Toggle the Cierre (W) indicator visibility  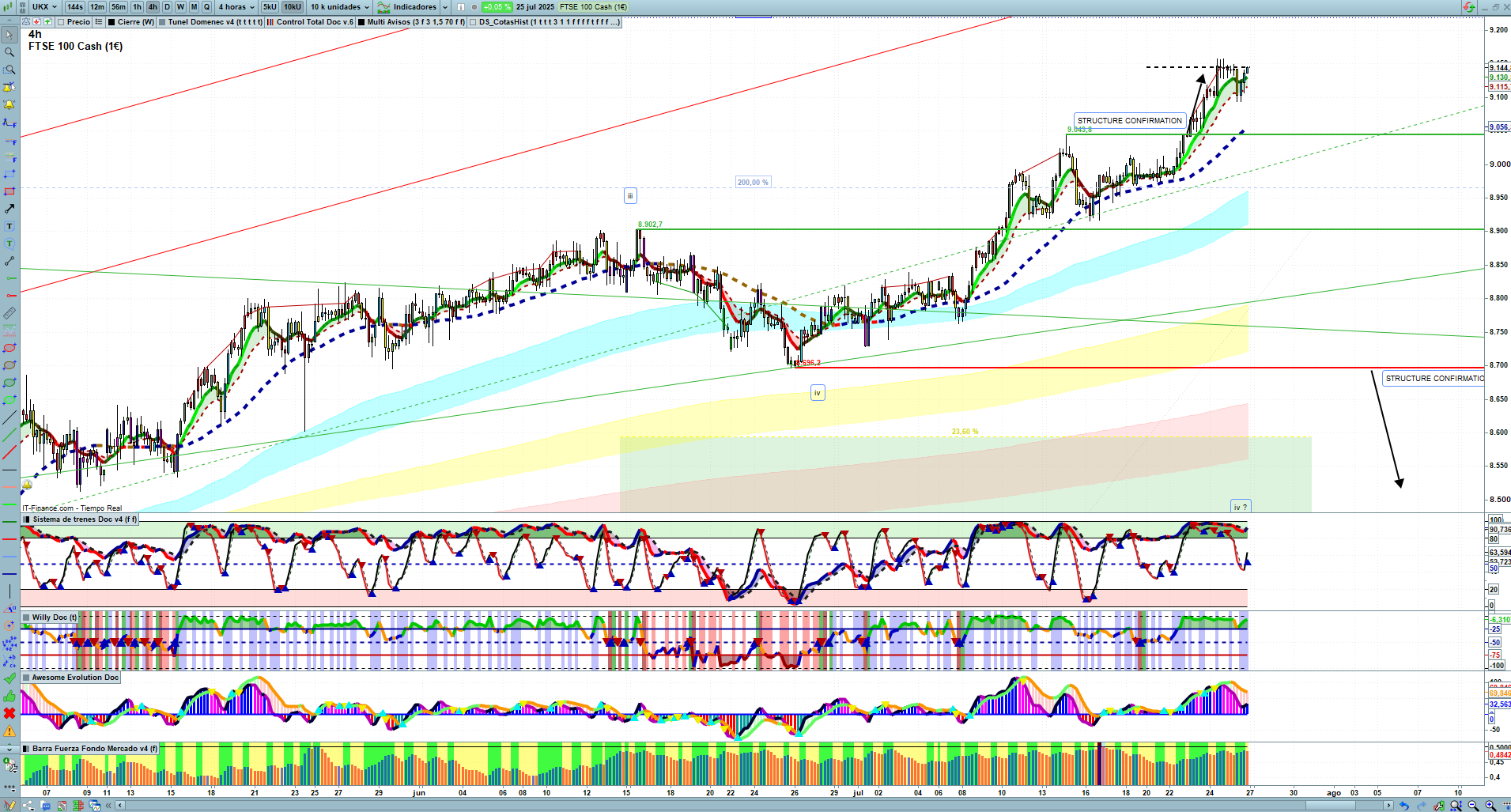coord(111,22)
